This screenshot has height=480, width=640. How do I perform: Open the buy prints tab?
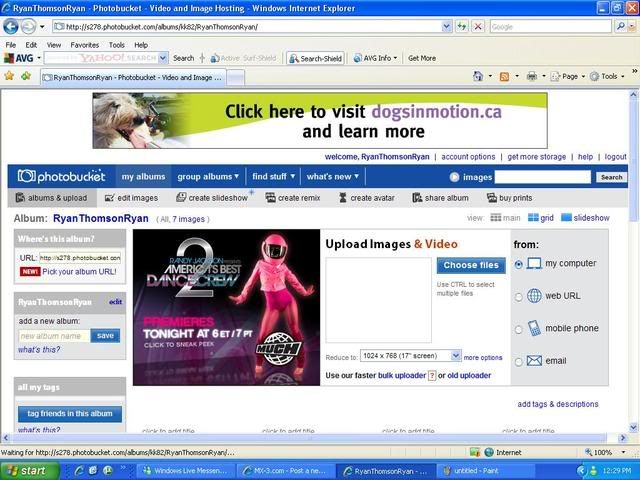(x=509, y=198)
